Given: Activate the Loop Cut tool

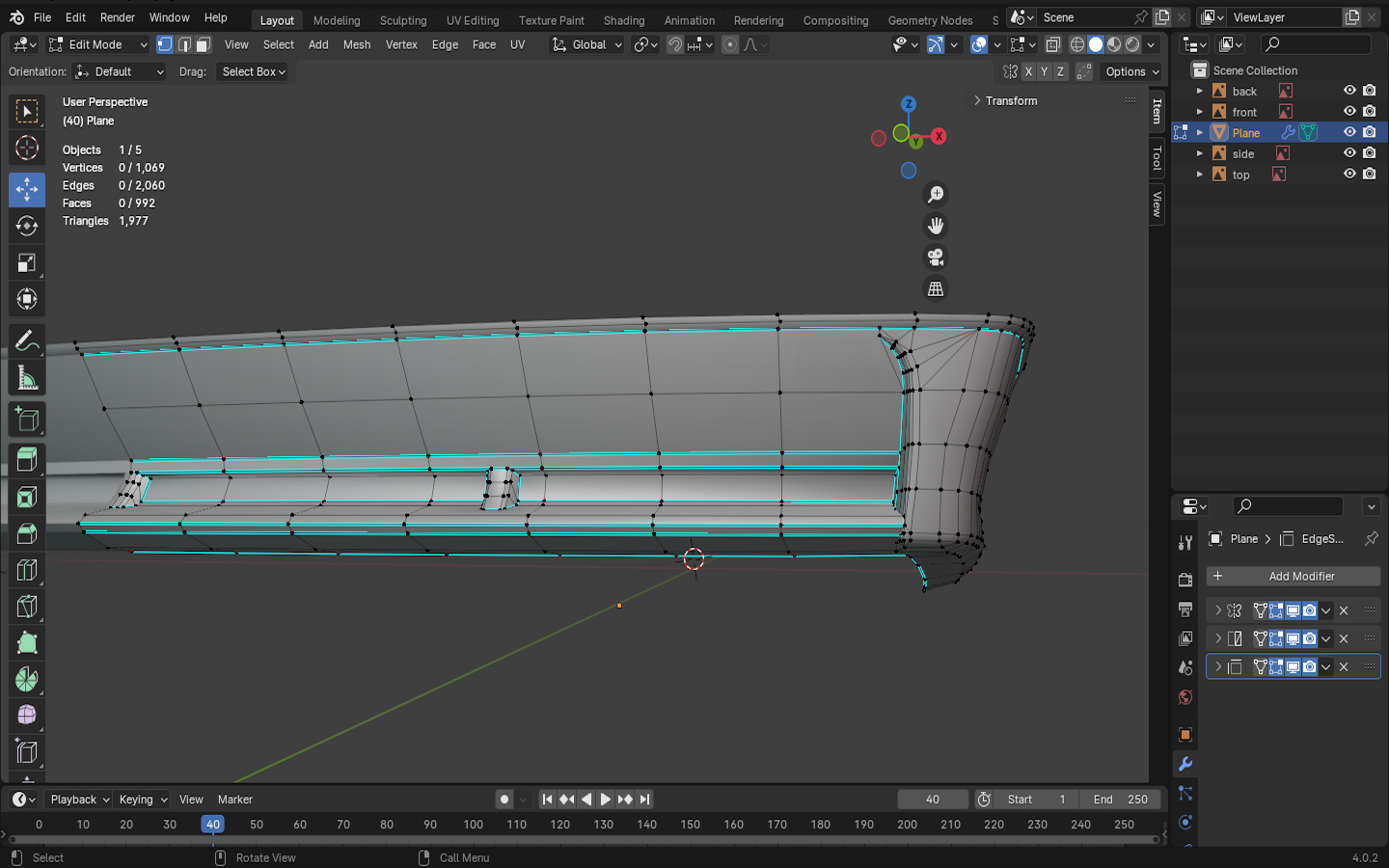Looking at the screenshot, I should 27,570.
